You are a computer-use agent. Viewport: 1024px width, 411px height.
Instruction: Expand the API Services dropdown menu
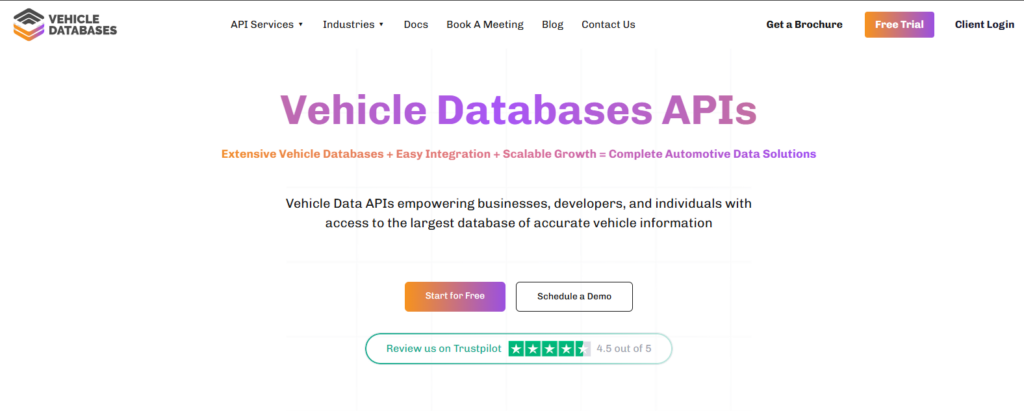click(267, 25)
